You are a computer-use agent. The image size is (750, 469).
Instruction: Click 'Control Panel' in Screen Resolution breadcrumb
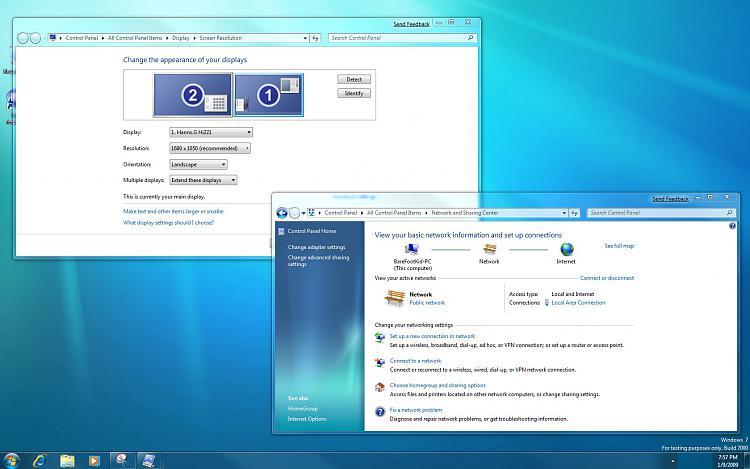pos(82,38)
